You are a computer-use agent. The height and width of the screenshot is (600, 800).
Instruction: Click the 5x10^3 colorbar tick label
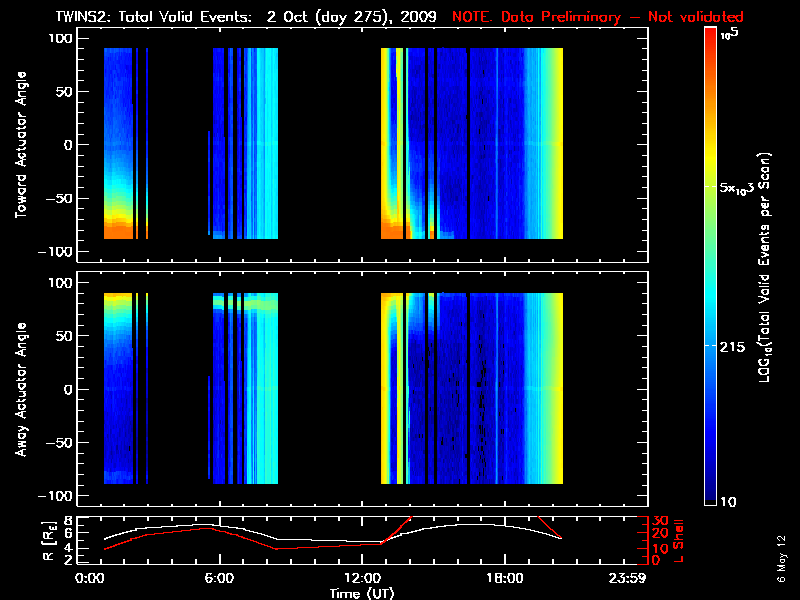pyautogui.click(x=741, y=188)
